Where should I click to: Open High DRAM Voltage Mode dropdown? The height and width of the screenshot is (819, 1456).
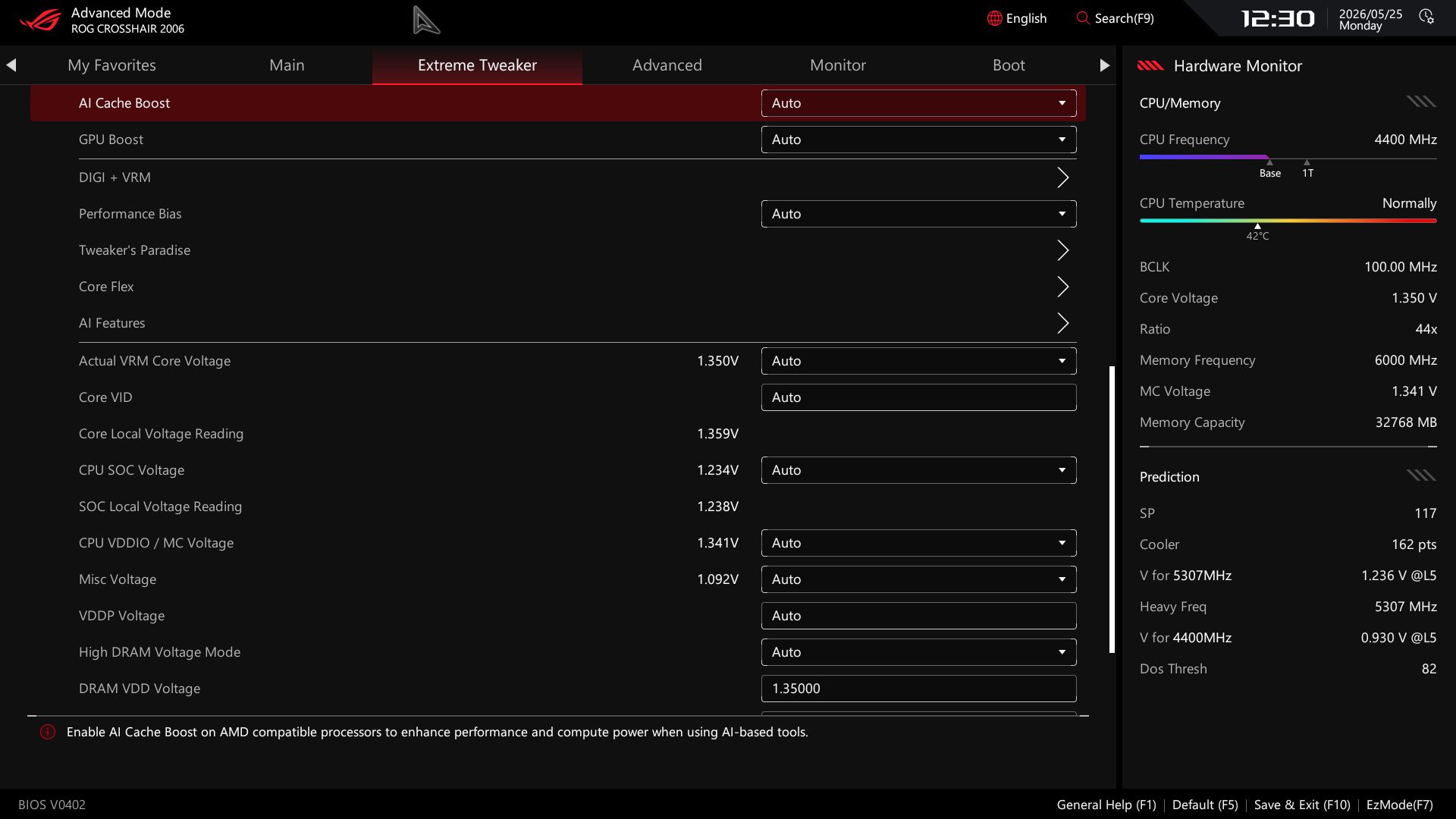918,652
